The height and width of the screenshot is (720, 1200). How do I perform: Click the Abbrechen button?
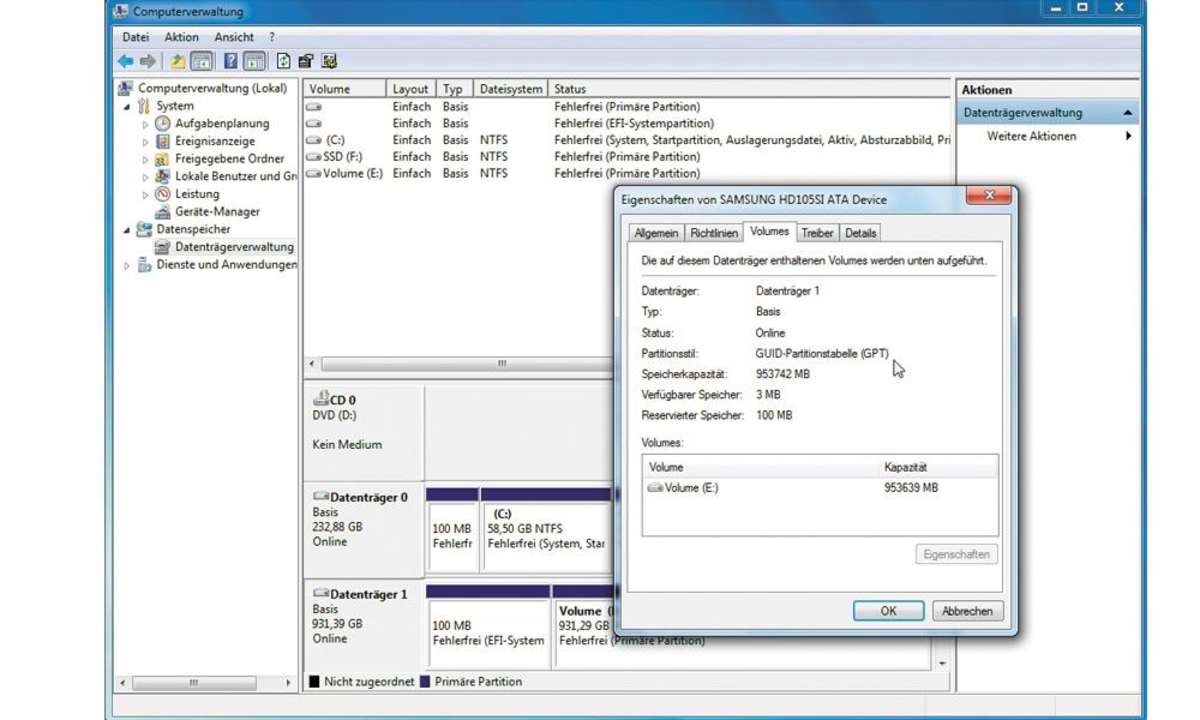coord(968,611)
